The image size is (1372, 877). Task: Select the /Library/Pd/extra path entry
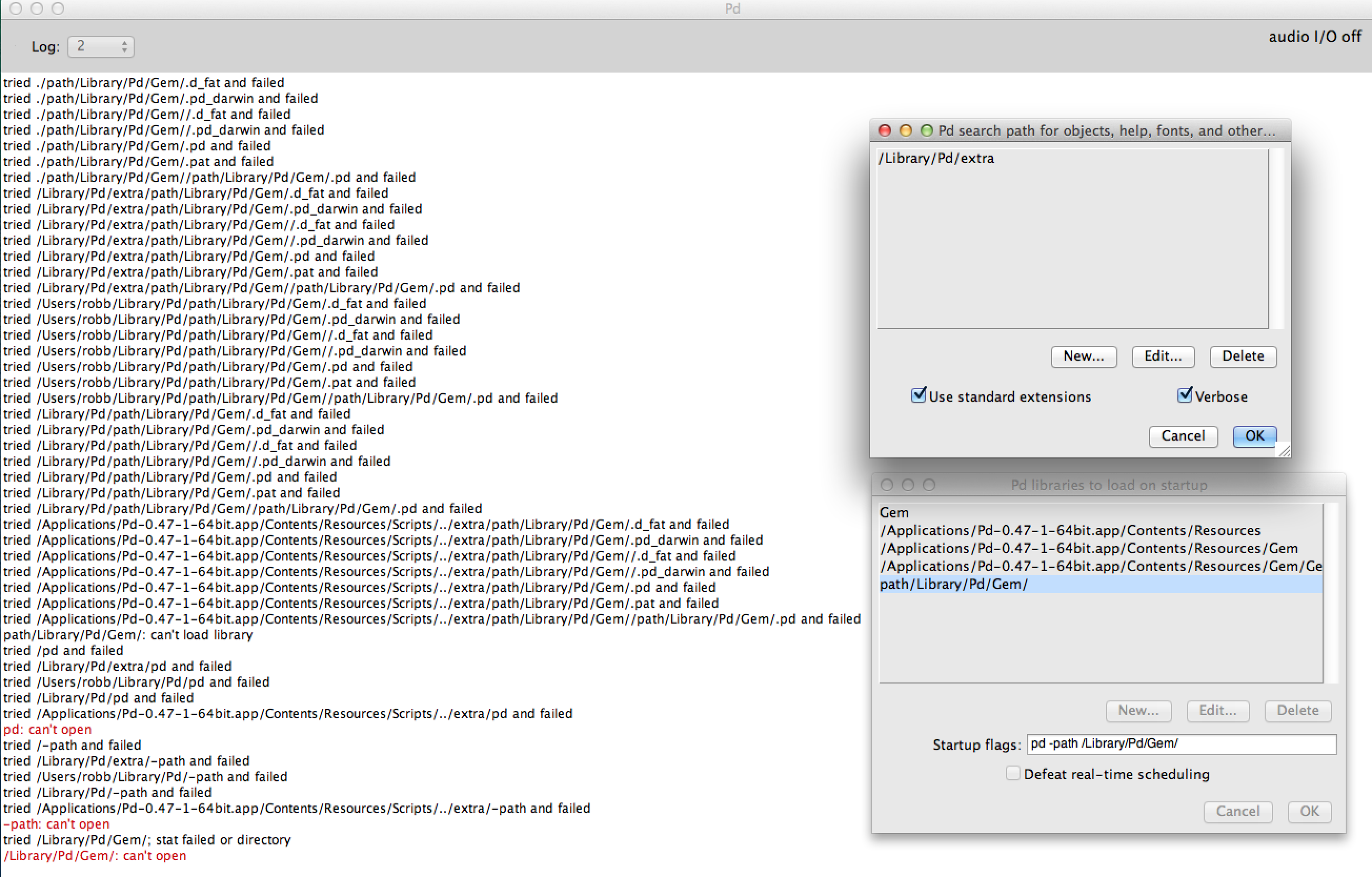(1072, 158)
